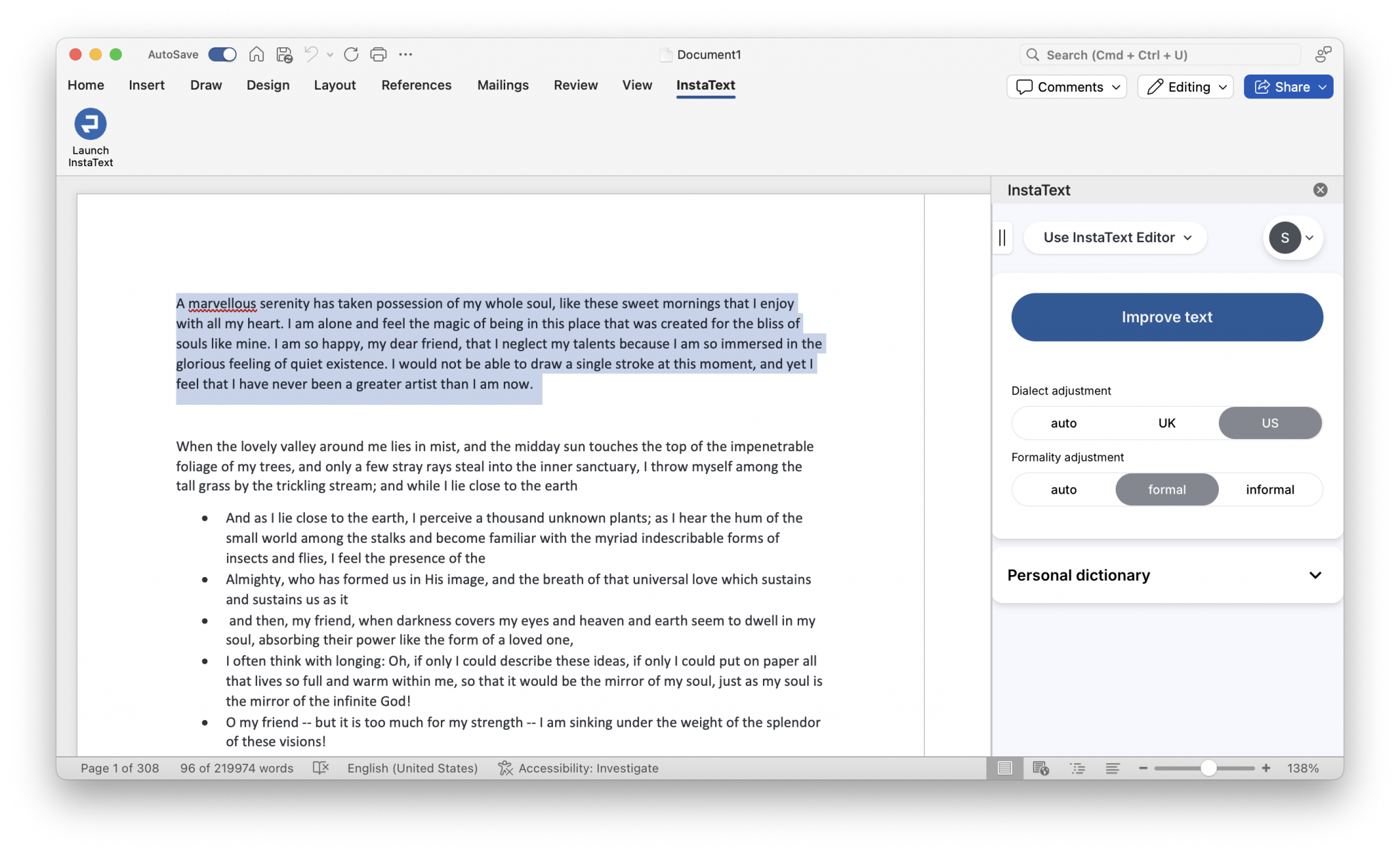Open the Focus outline icon in status bar
Viewport: 1400px width, 854px height.
1078,768
